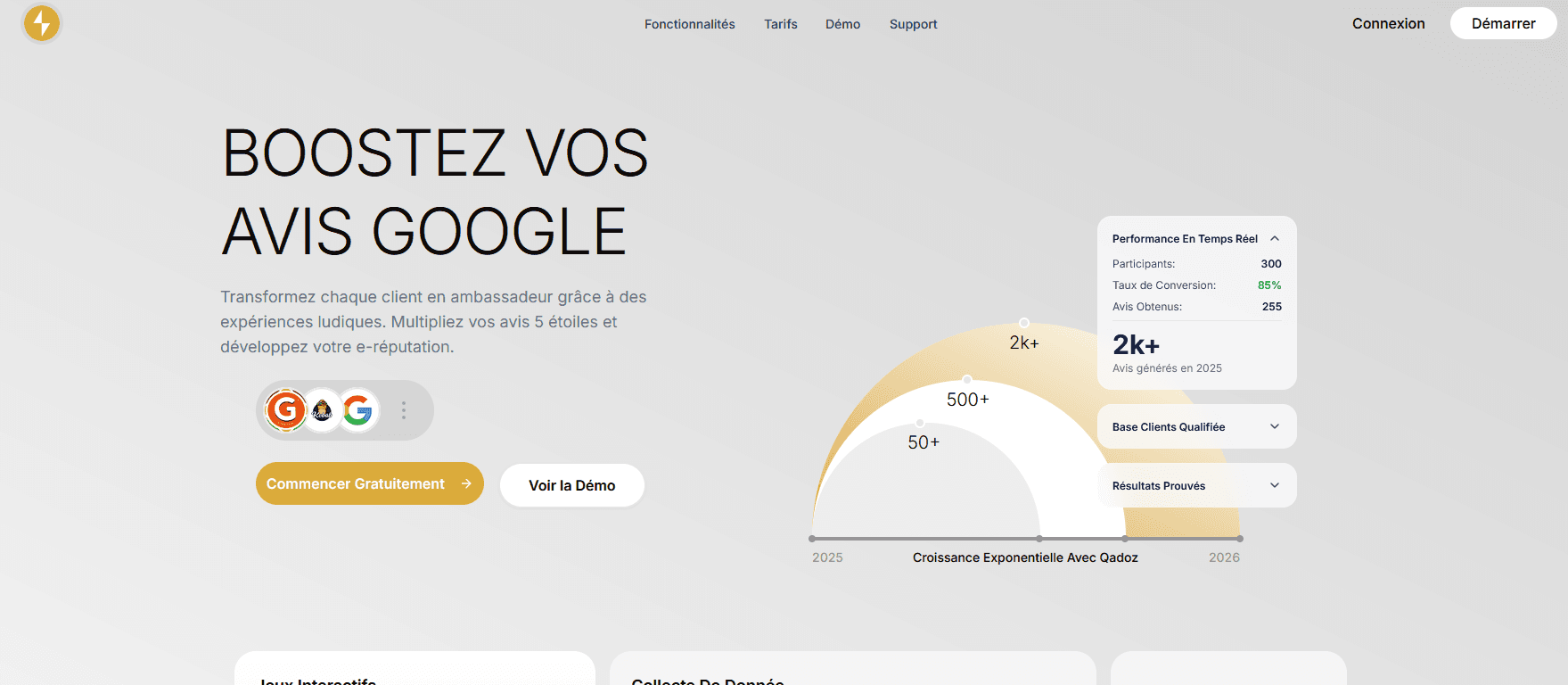
Task: Click the multicolor Google G avatar
Action: [357, 410]
